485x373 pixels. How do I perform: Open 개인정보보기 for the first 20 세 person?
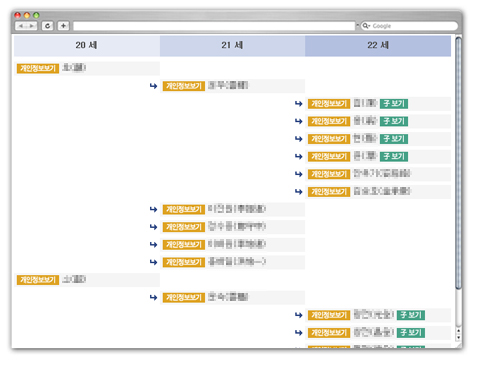38,68
